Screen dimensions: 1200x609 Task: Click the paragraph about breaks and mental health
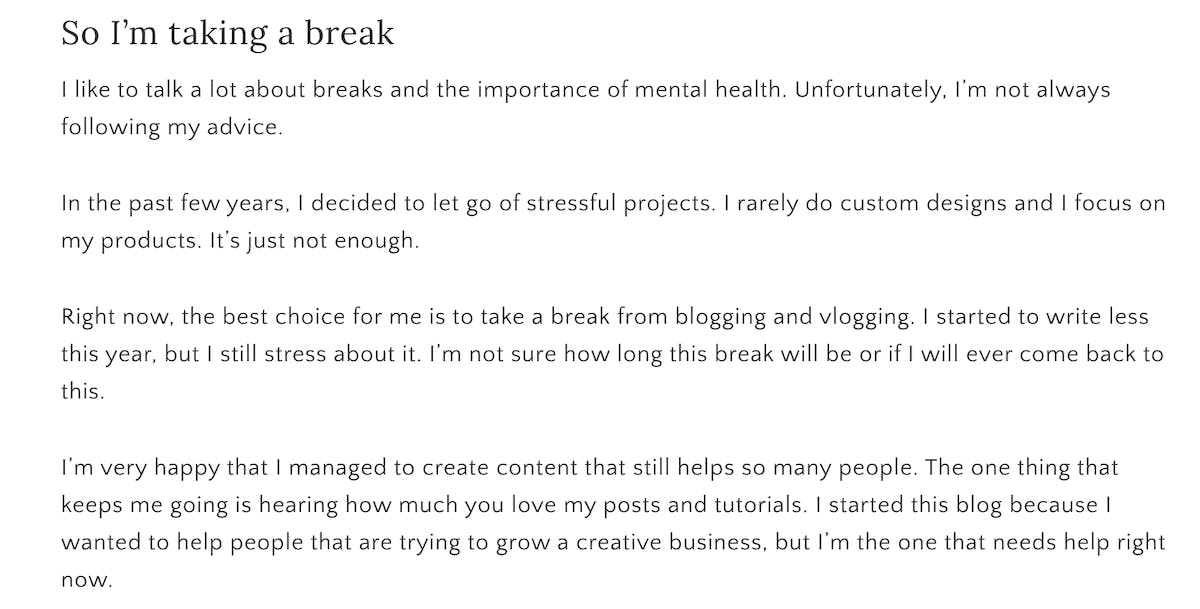(x=586, y=108)
